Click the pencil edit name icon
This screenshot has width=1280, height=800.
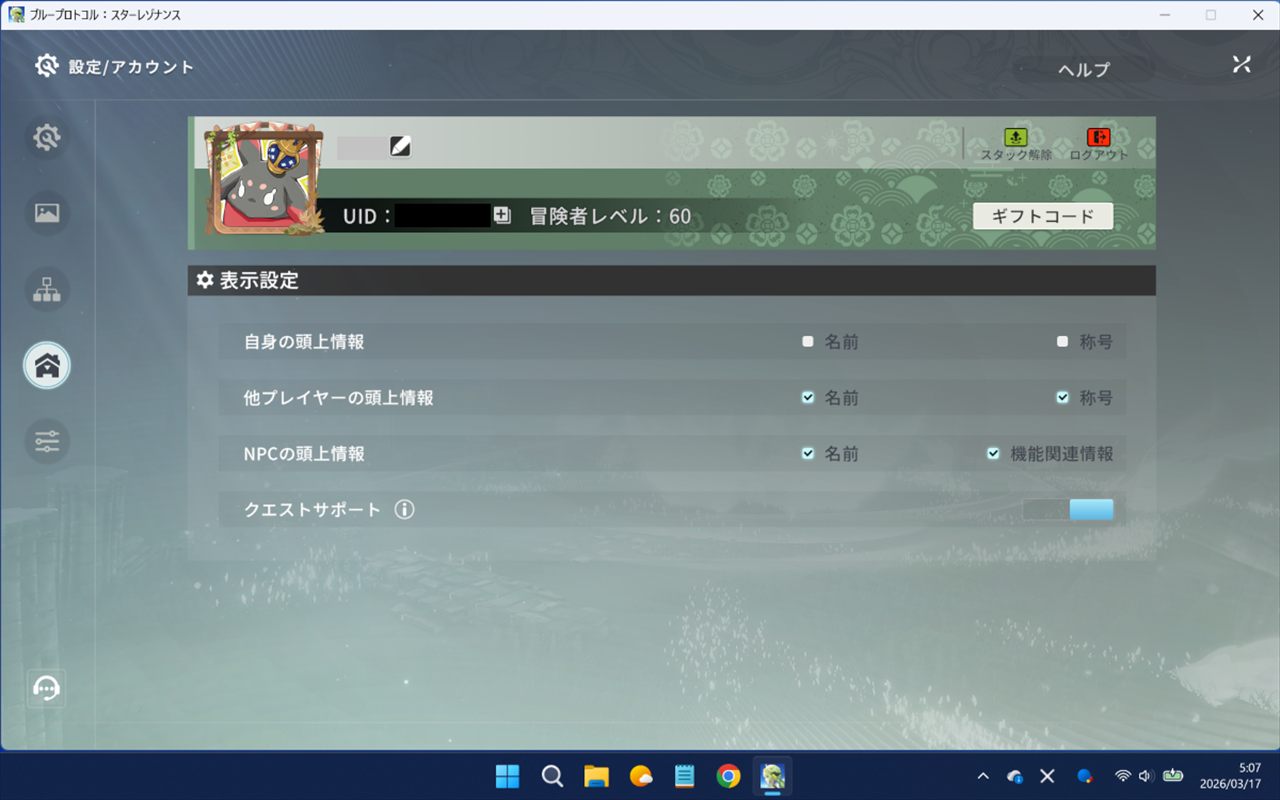400,147
